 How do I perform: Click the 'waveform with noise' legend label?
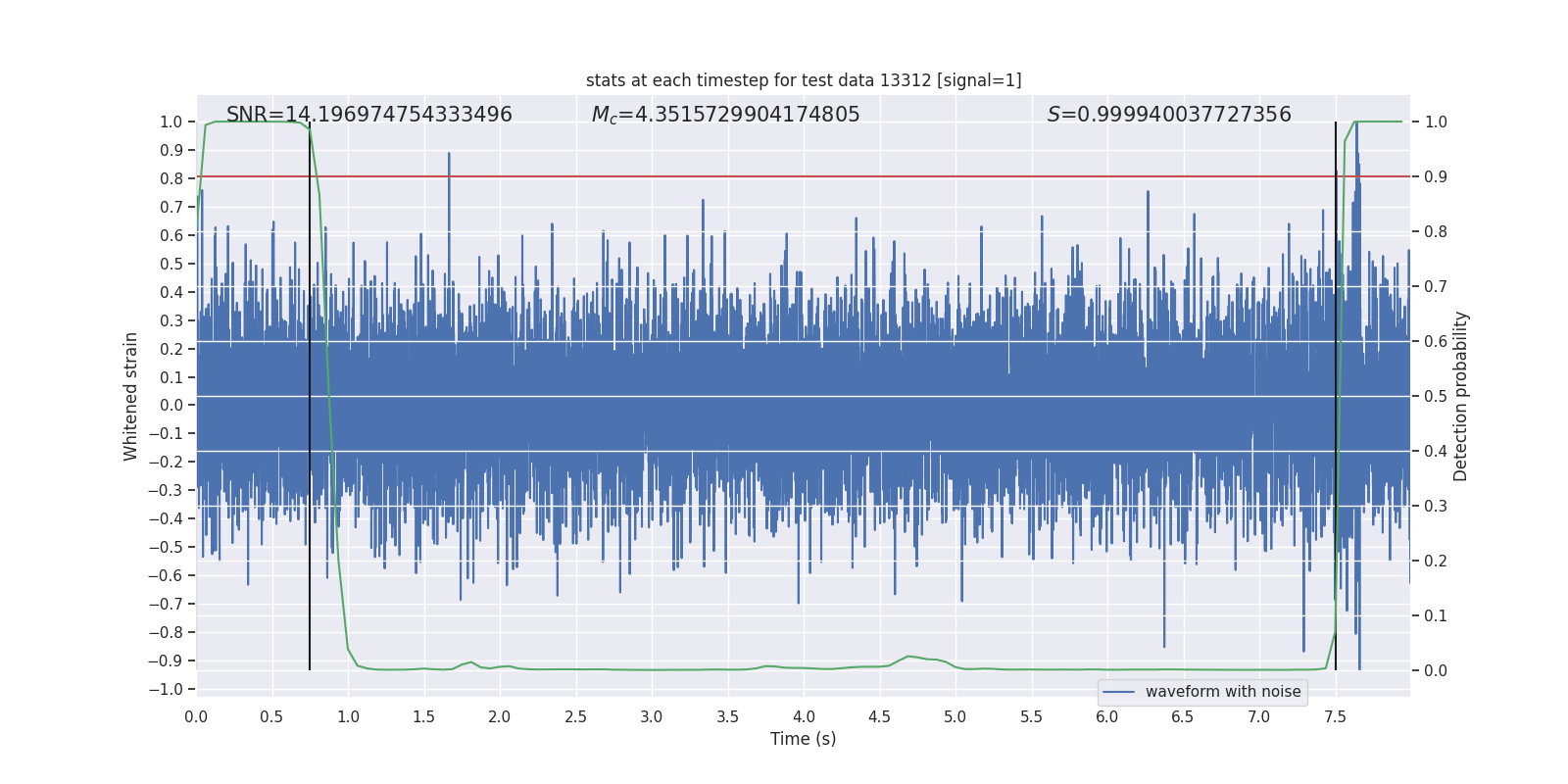[1222, 692]
